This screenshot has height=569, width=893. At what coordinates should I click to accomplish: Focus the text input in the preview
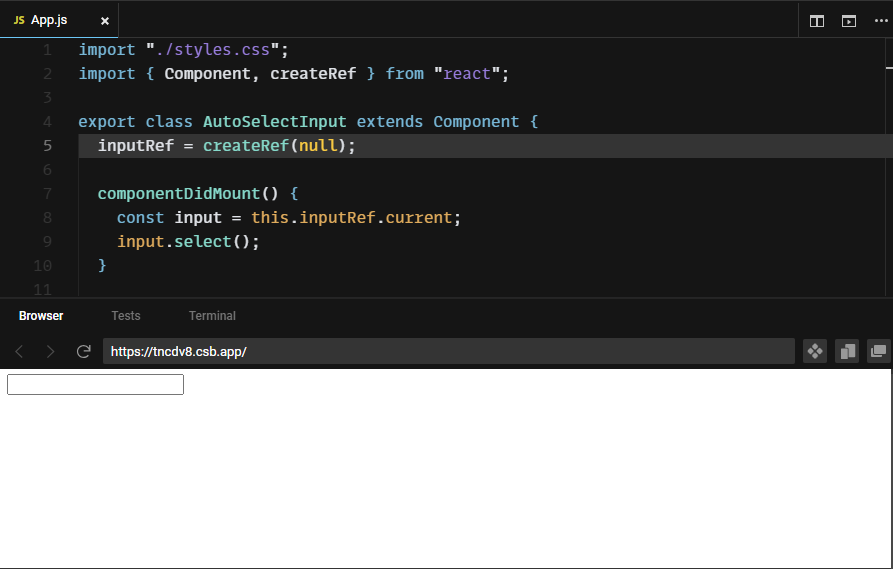[95, 384]
